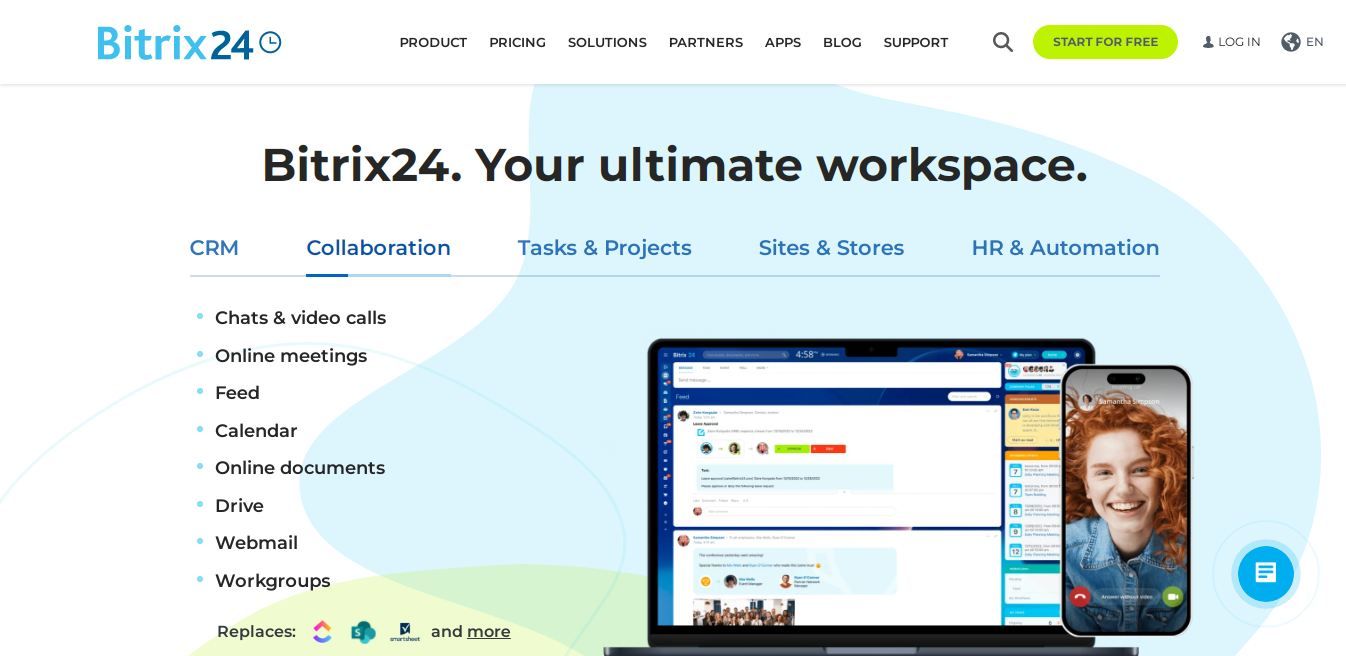1346x656 pixels.
Task: Open the EN language selector
Action: pyautogui.click(x=1314, y=42)
